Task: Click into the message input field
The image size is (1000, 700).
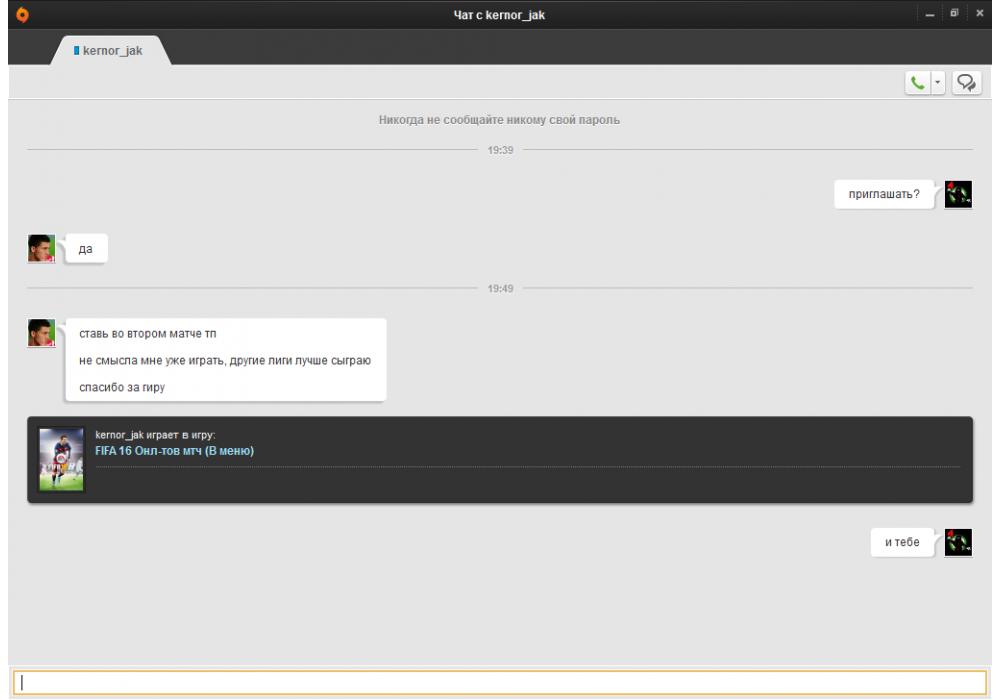Action: point(500,682)
